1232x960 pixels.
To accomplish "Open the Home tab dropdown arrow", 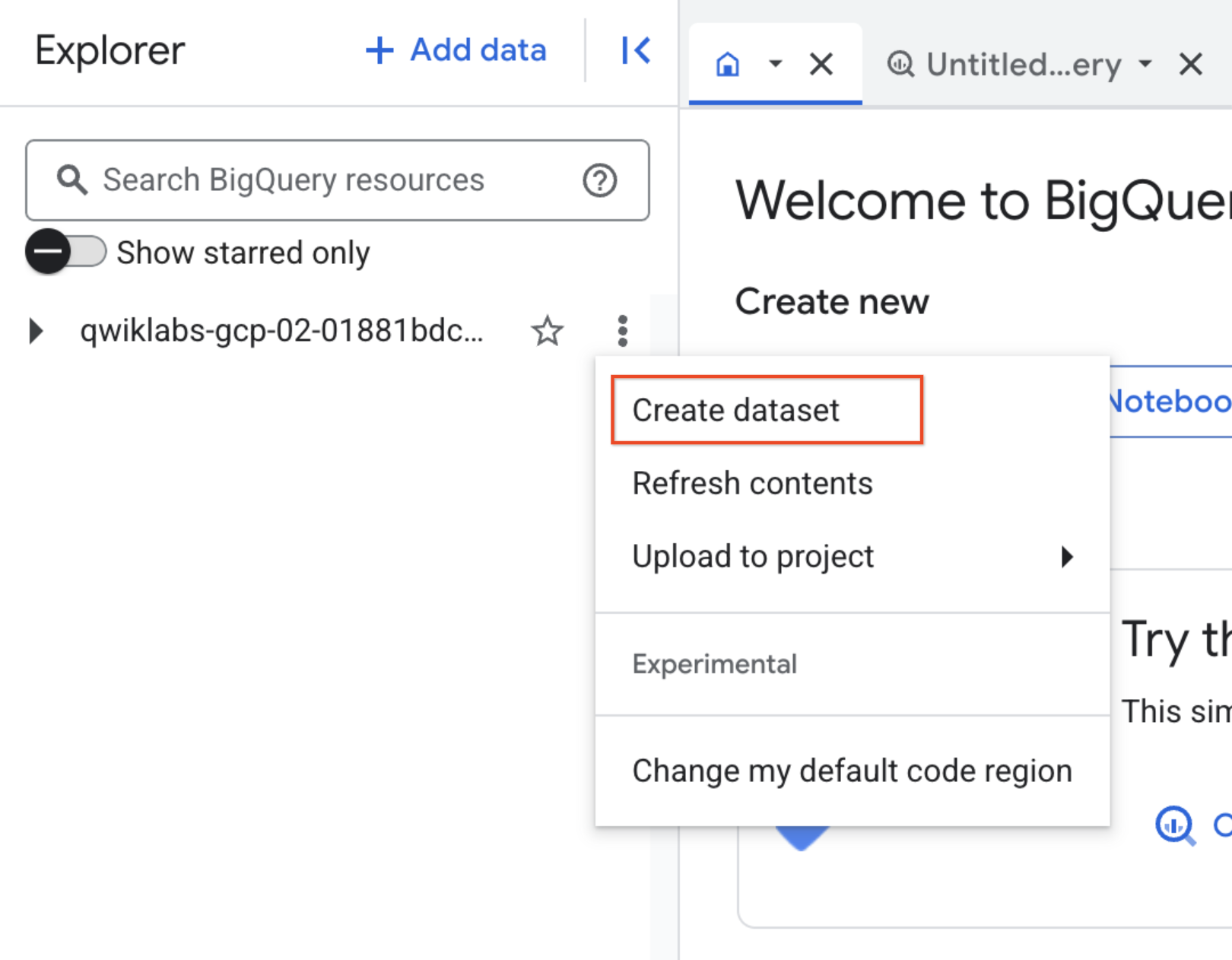I will pyautogui.click(x=775, y=64).
